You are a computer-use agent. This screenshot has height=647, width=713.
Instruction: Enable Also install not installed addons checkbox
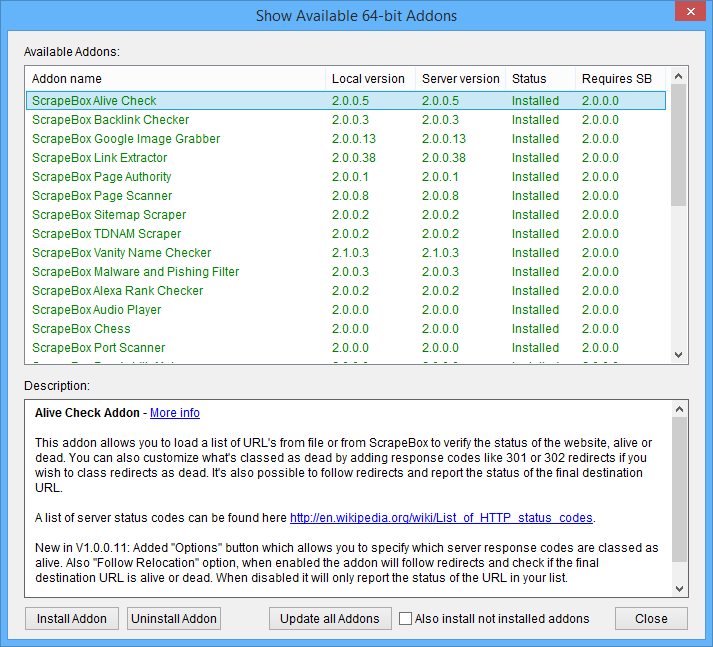[x=406, y=618]
